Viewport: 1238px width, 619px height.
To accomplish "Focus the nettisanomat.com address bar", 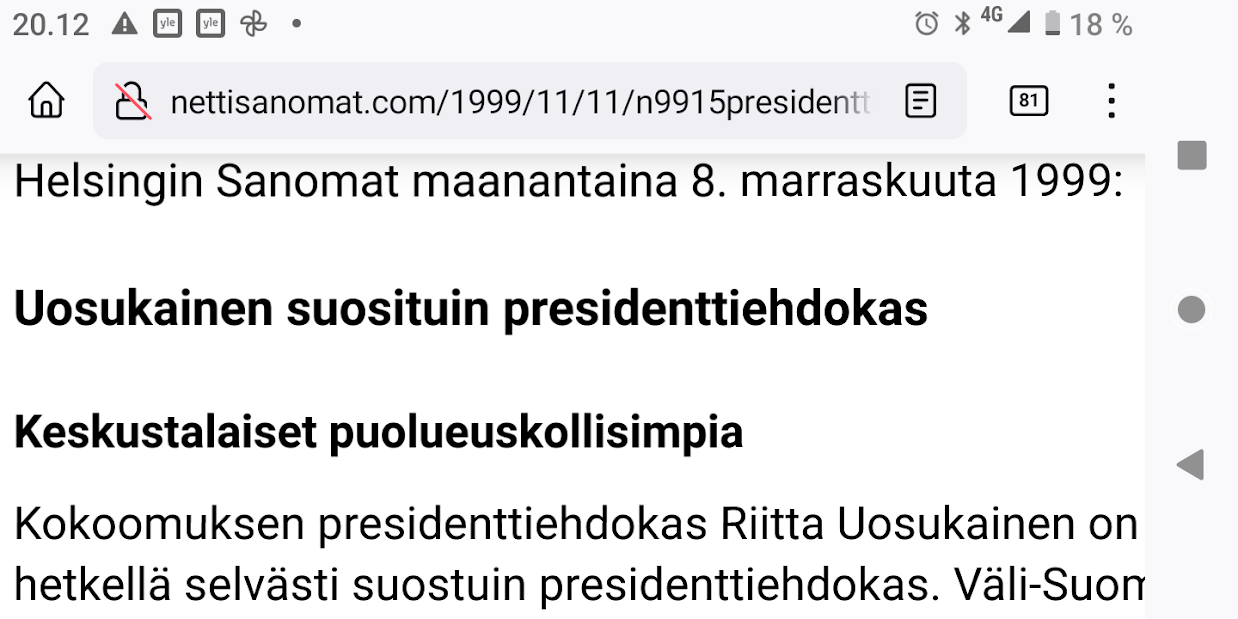I will point(520,101).
